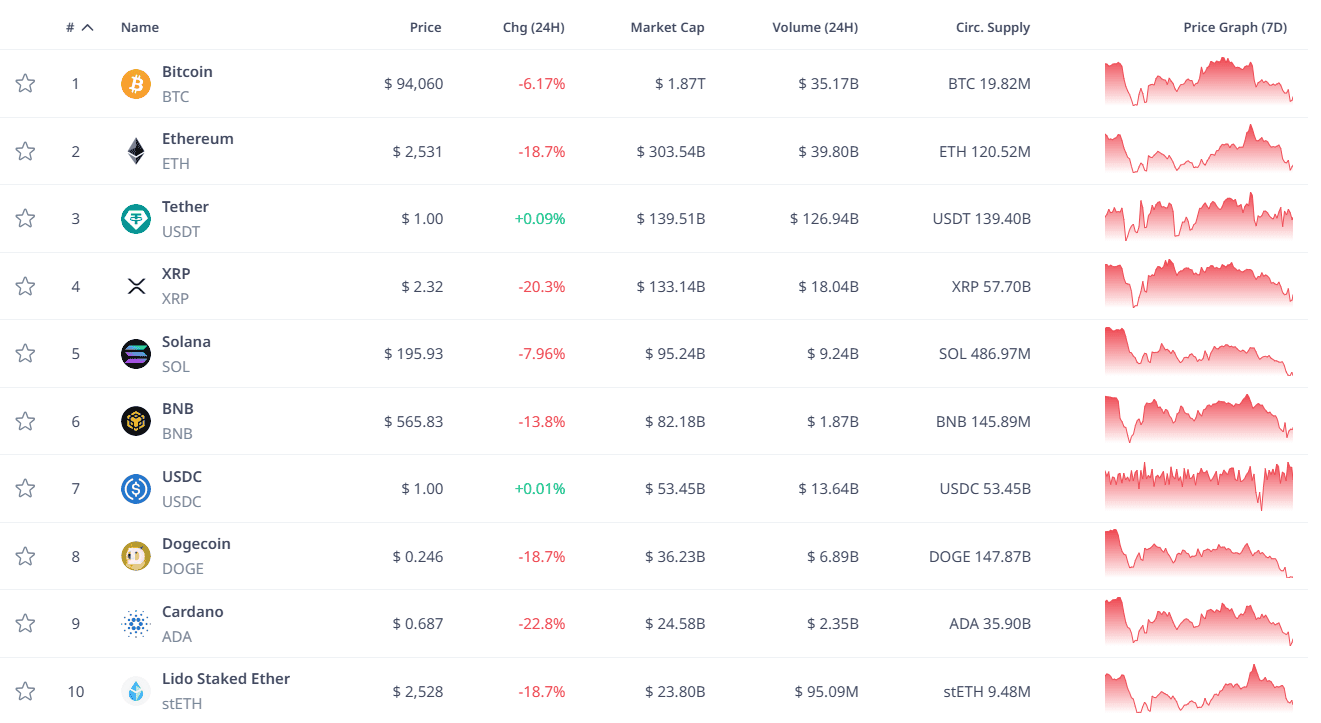
Task: Click the Tether logo icon
Action: click(x=135, y=219)
